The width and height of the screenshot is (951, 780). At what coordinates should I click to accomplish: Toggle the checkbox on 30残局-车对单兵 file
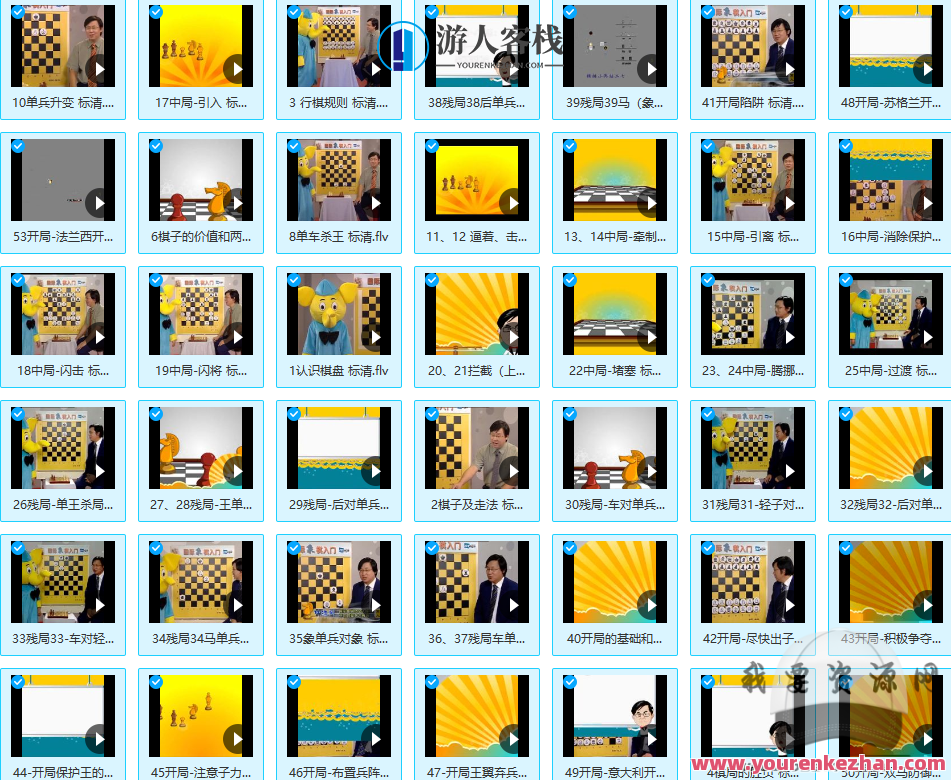point(570,414)
